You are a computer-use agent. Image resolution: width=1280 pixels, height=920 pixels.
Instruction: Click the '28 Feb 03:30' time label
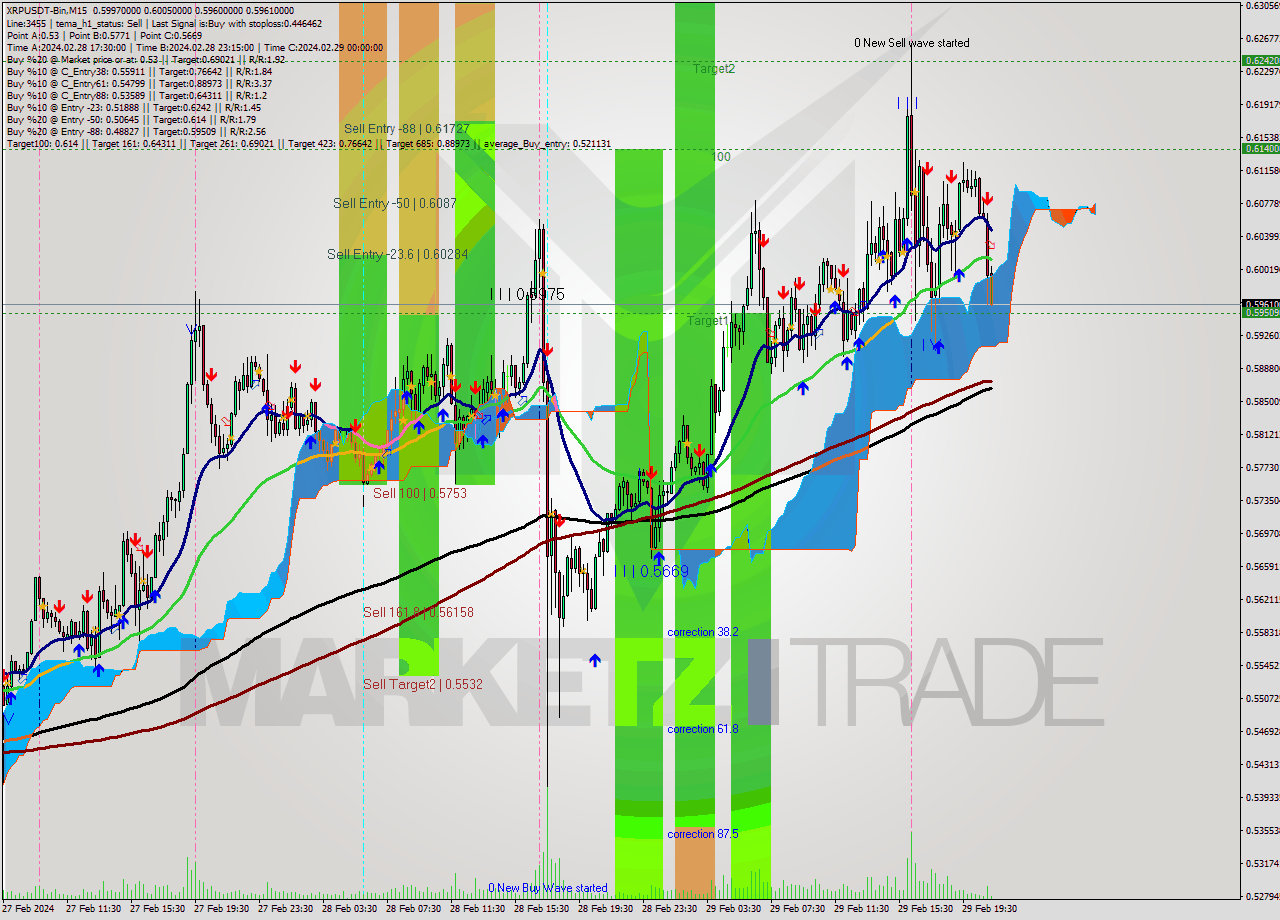pos(349,910)
